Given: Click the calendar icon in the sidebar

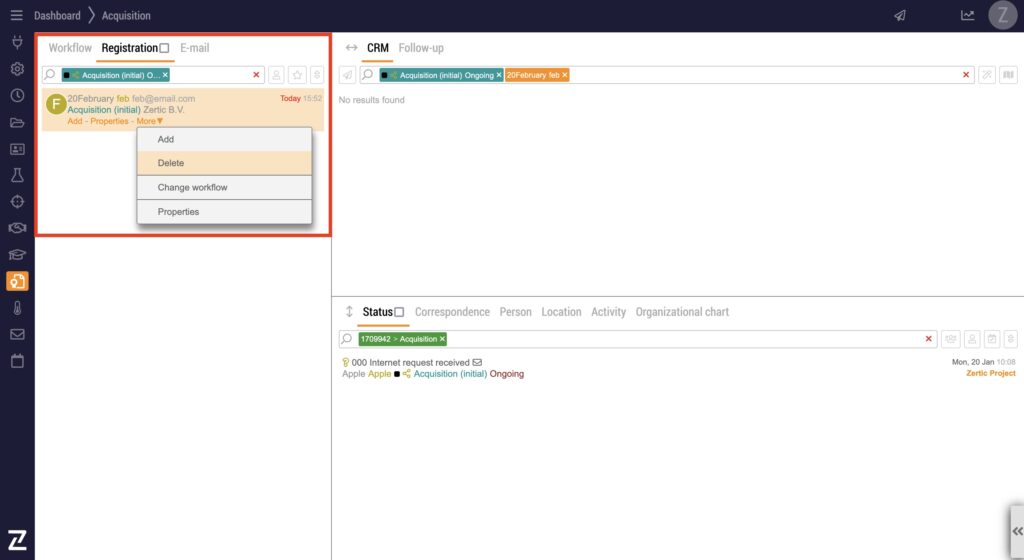Looking at the screenshot, I should coord(17,361).
